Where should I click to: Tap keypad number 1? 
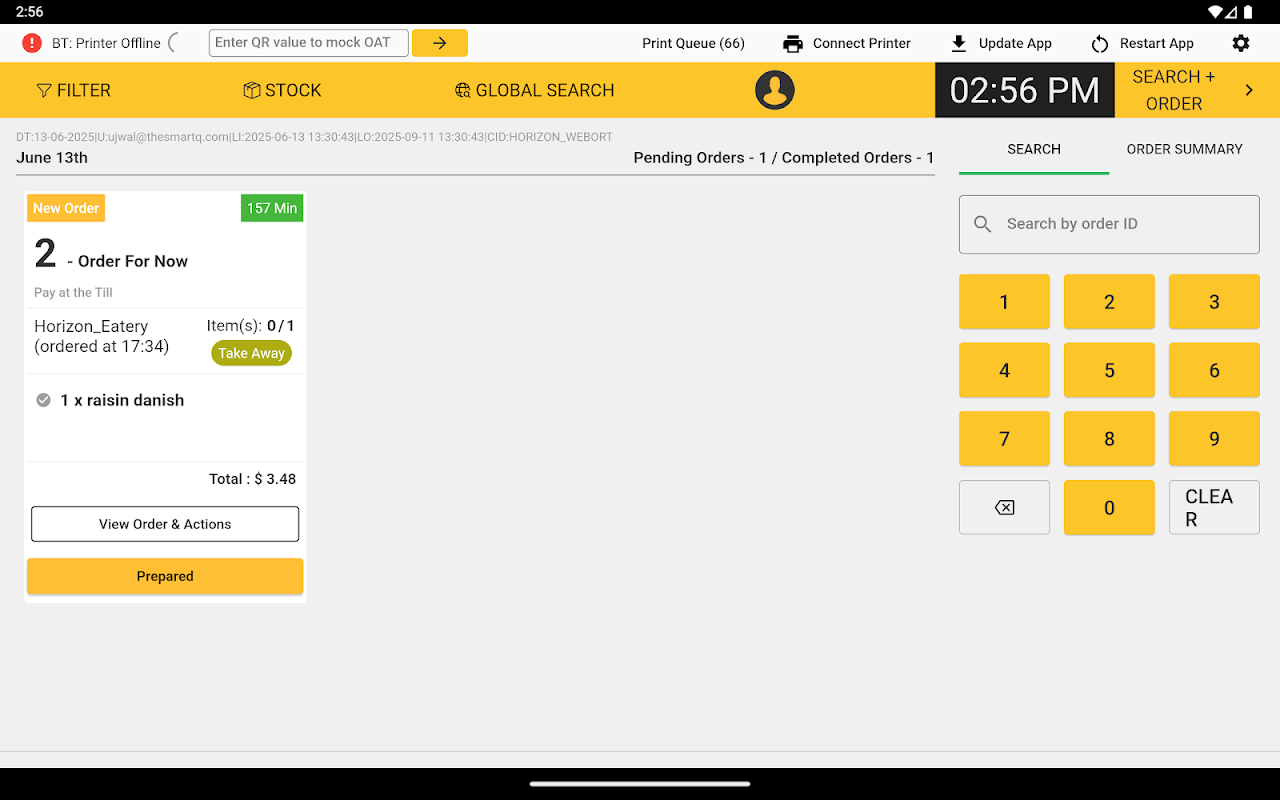coord(1004,302)
